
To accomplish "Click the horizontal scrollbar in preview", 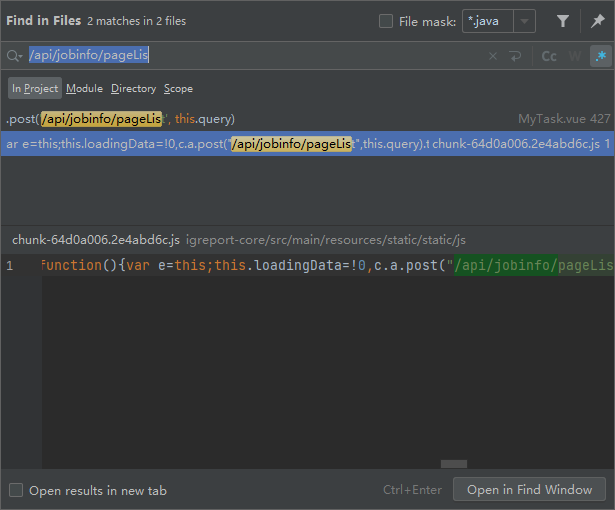I will pyautogui.click(x=454, y=464).
